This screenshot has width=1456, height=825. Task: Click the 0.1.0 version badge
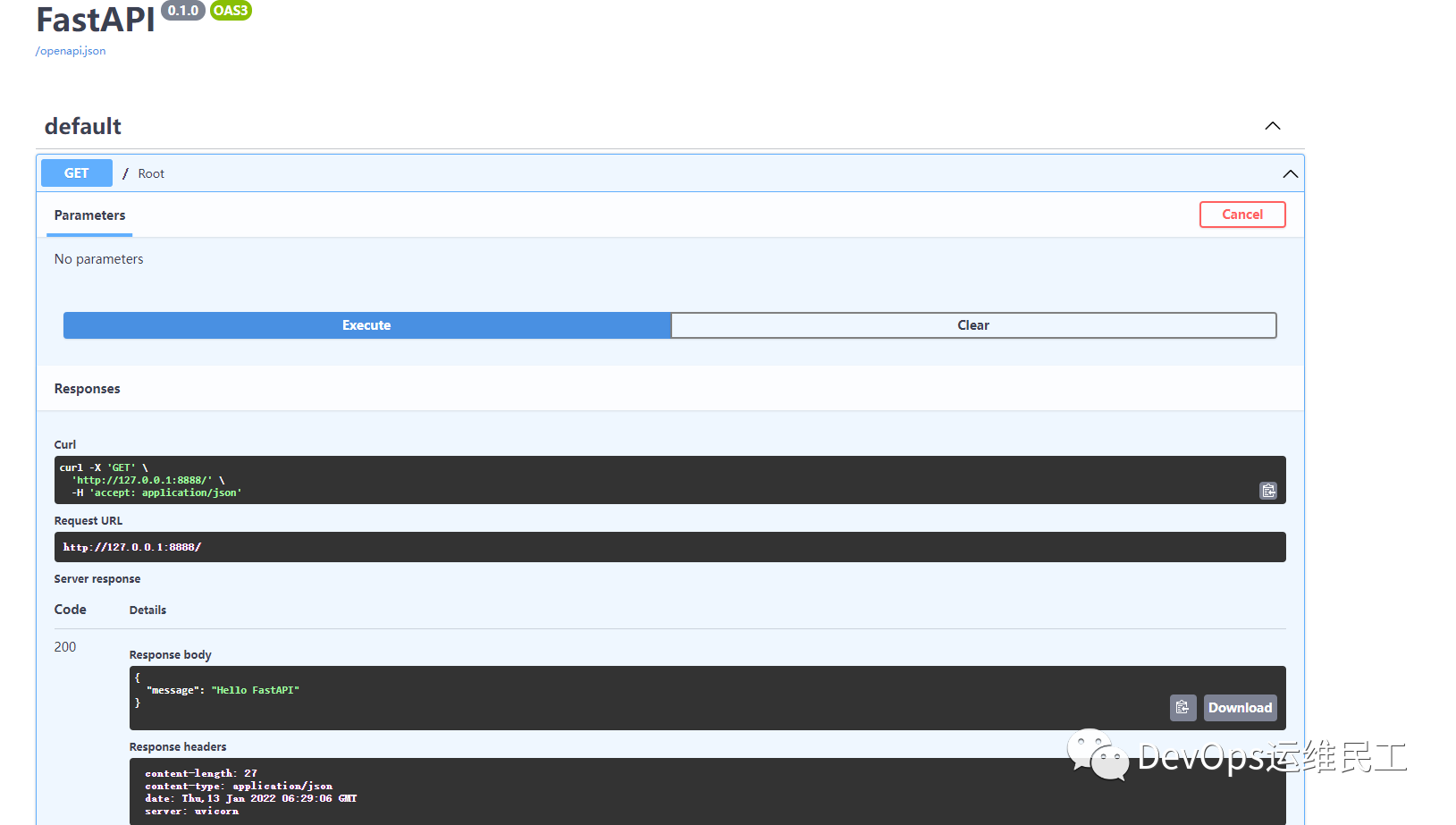coord(182,11)
